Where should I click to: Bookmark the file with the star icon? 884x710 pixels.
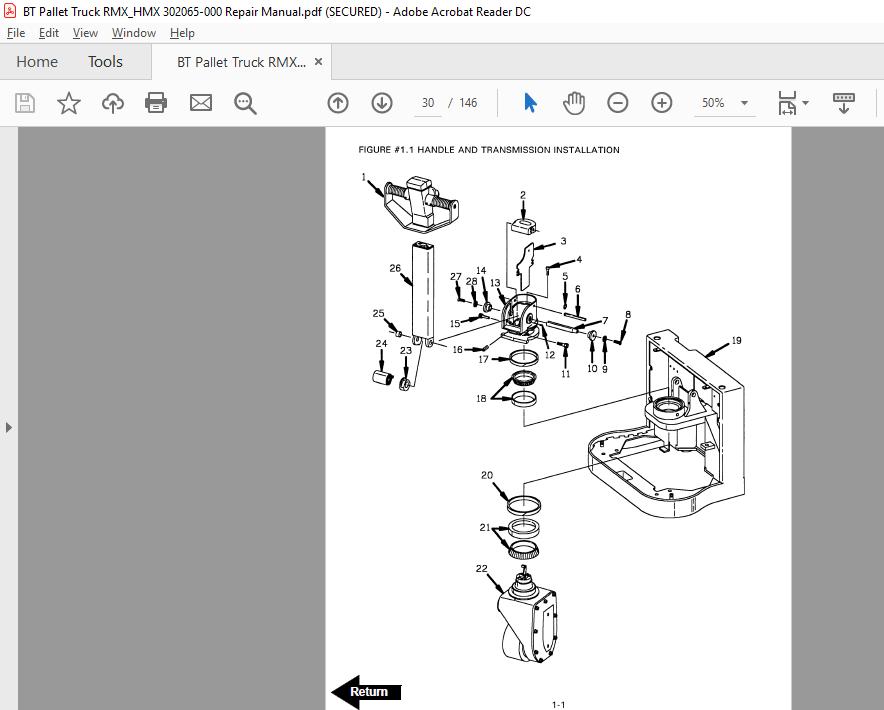click(69, 103)
